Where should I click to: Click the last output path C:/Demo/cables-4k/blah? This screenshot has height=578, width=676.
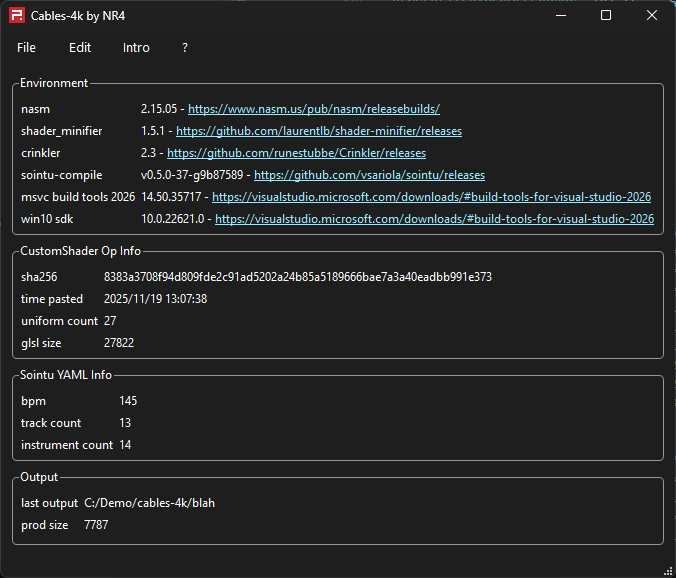[x=149, y=503]
